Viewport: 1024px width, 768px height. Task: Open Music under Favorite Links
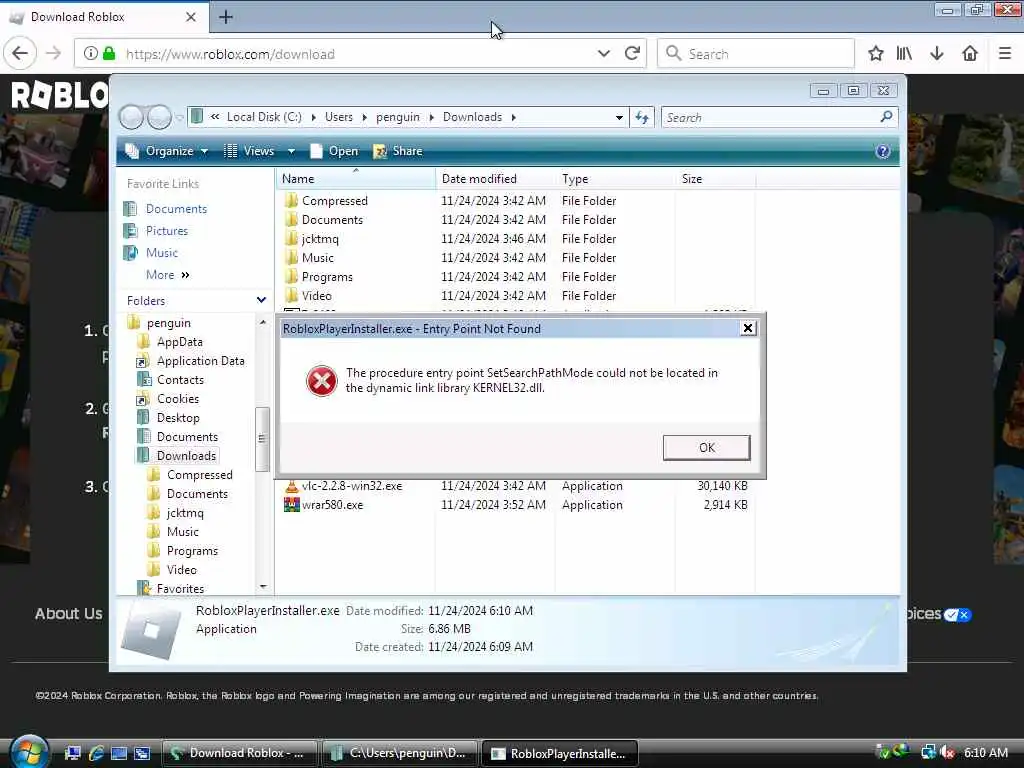coord(161,253)
